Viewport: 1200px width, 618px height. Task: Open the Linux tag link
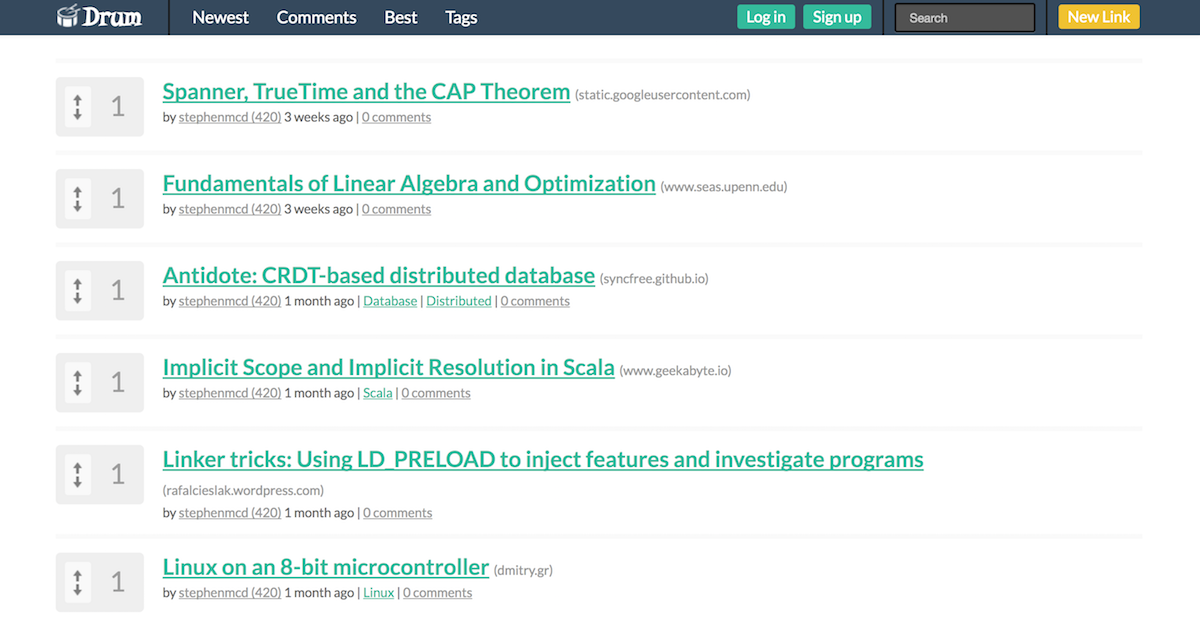pyautogui.click(x=379, y=593)
